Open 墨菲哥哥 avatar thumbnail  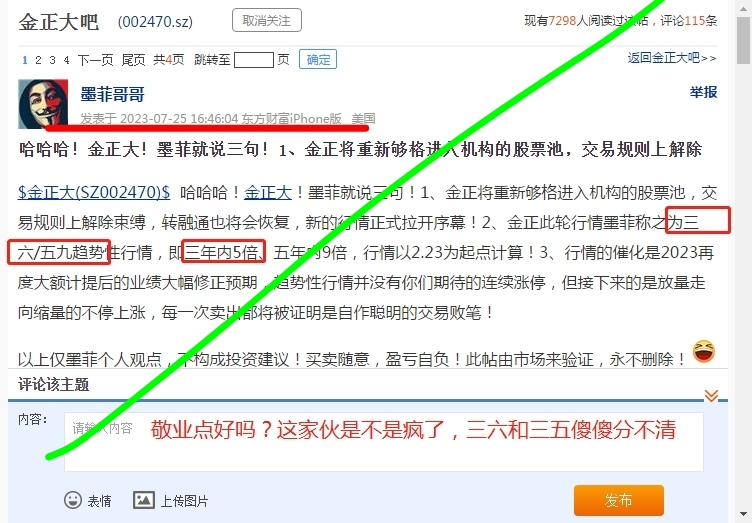pyautogui.click(x=43, y=104)
